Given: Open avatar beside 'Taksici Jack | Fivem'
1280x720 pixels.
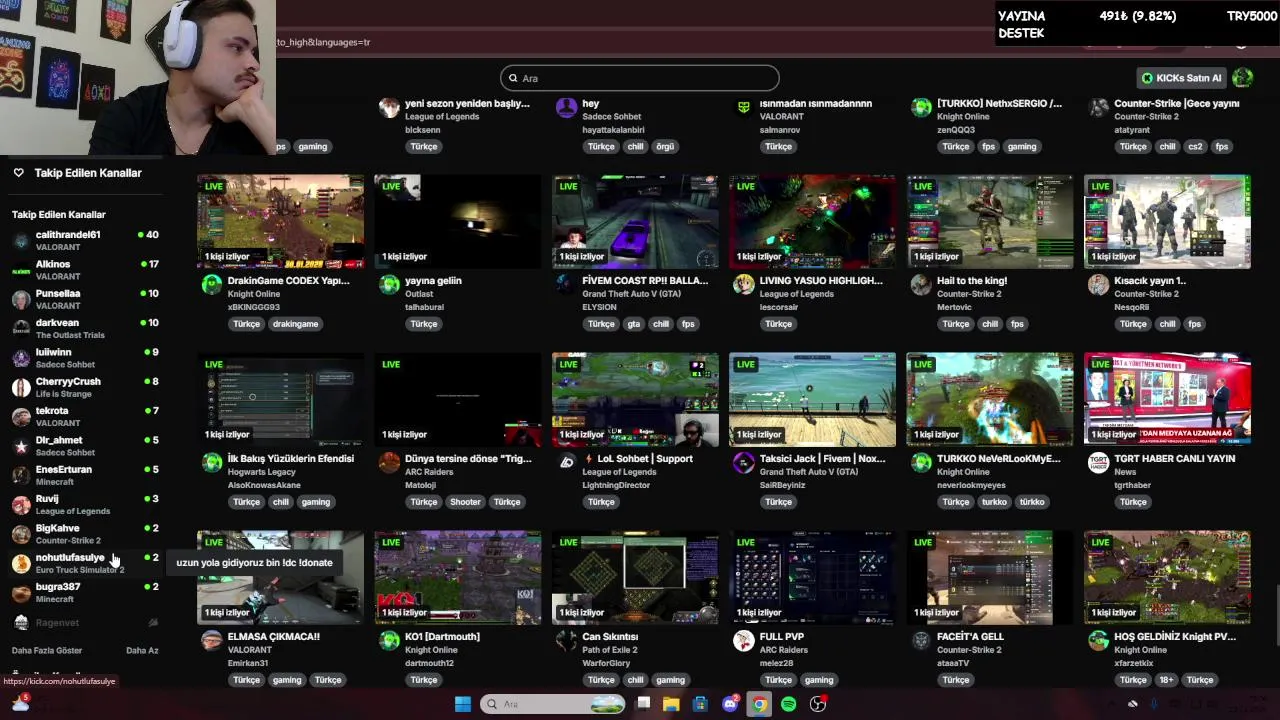Looking at the screenshot, I should click(x=744, y=462).
